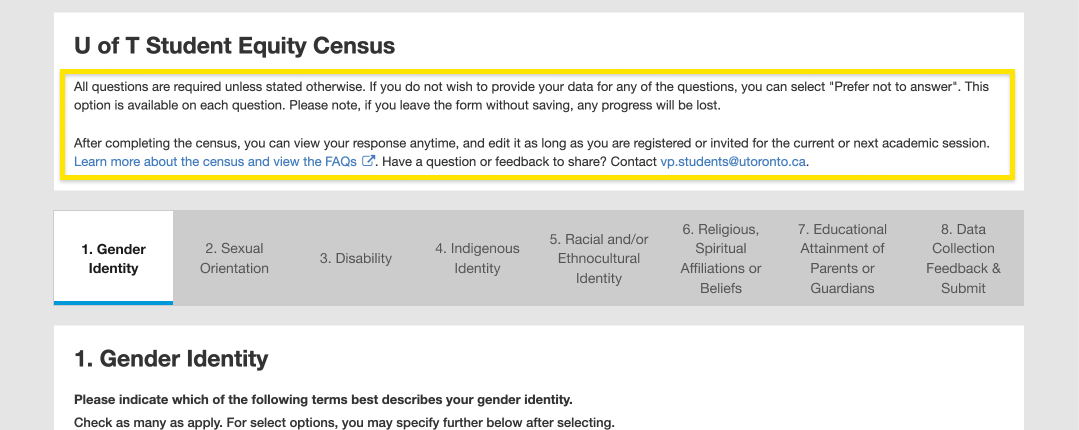
Task: Select the 1. Gender Identity tab
Action: (114, 258)
